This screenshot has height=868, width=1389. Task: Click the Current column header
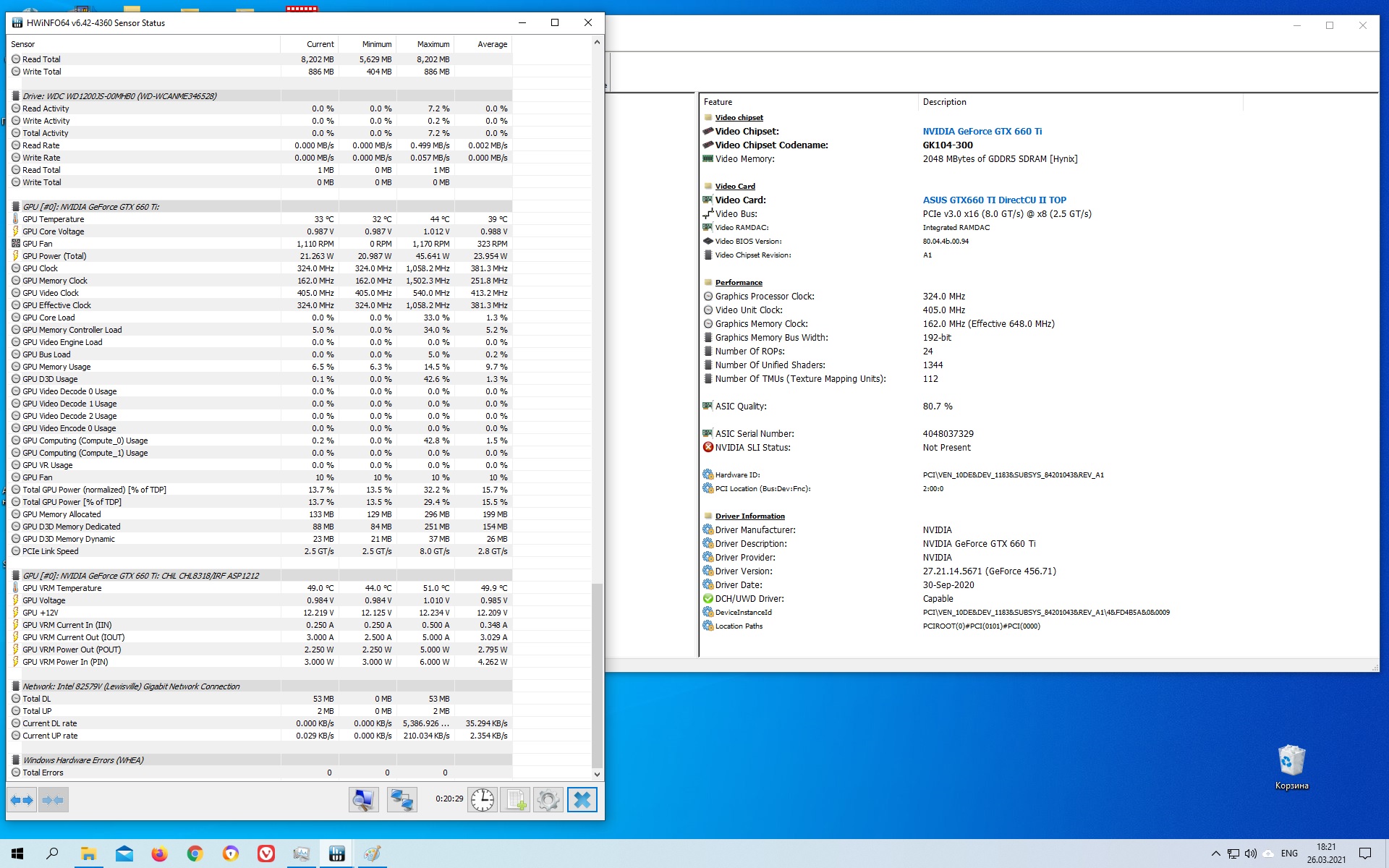tap(320, 44)
